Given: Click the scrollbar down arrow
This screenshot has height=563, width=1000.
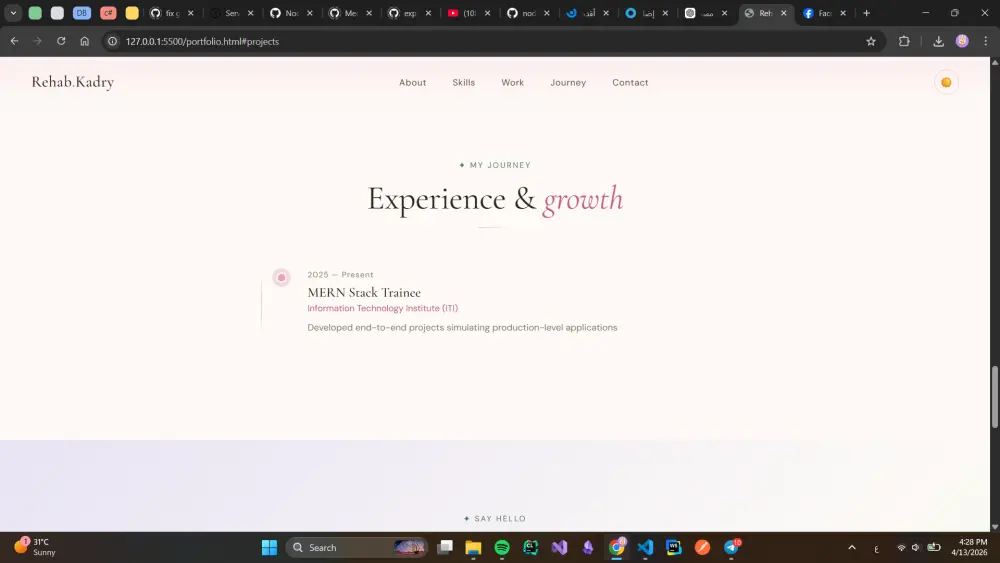Looking at the screenshot, I should (x=994, y=527).
